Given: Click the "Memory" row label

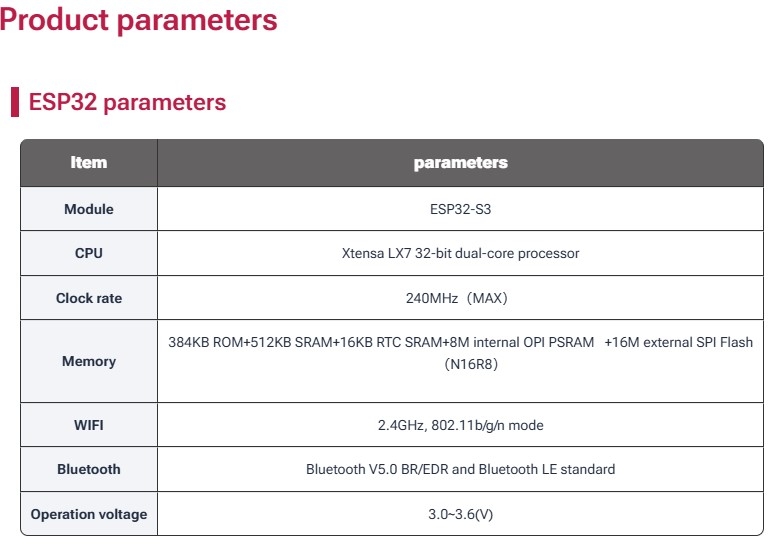Looking at the screenshot, I should (89, 361).
